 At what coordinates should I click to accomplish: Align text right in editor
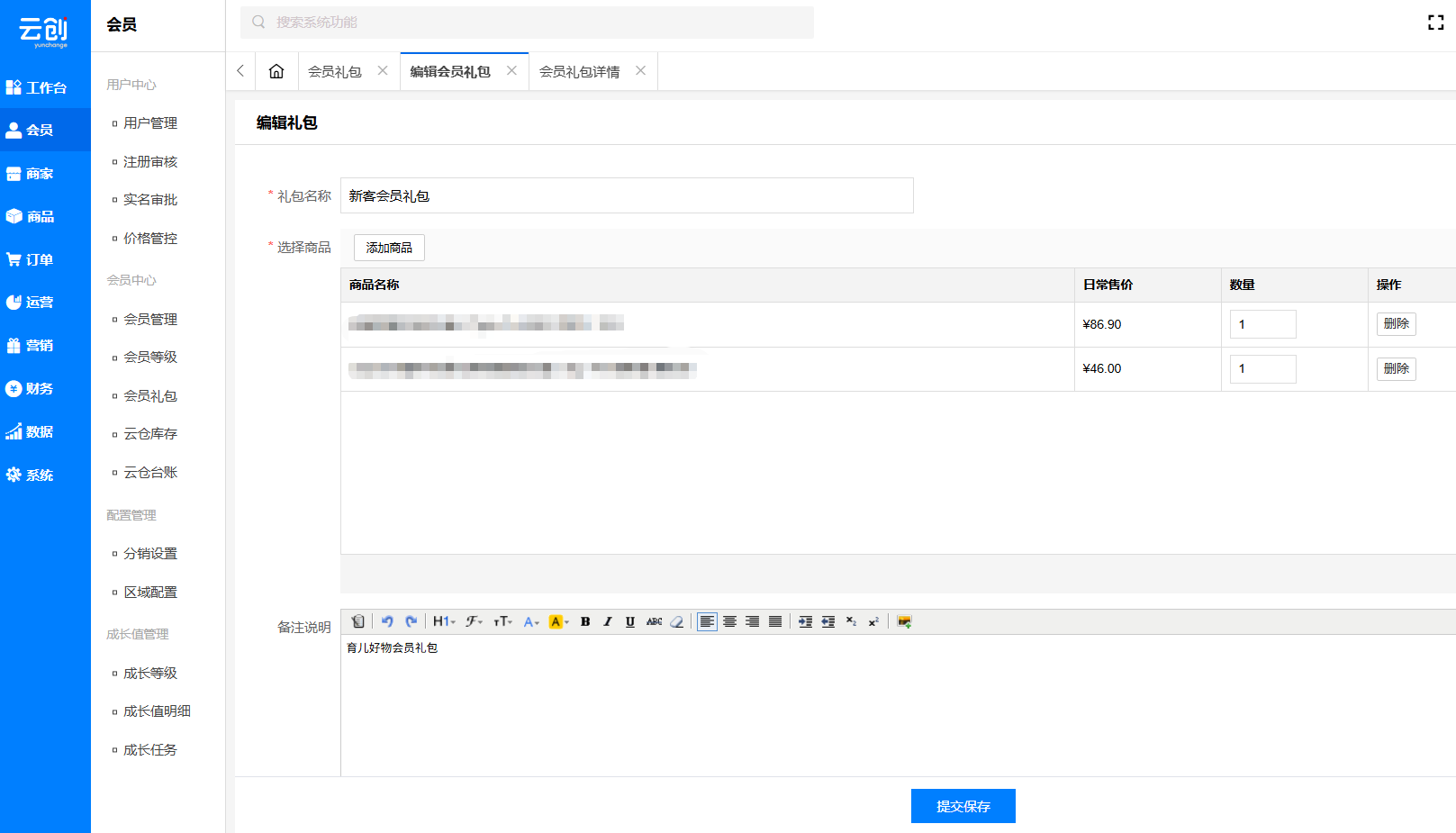pos(753,621)
